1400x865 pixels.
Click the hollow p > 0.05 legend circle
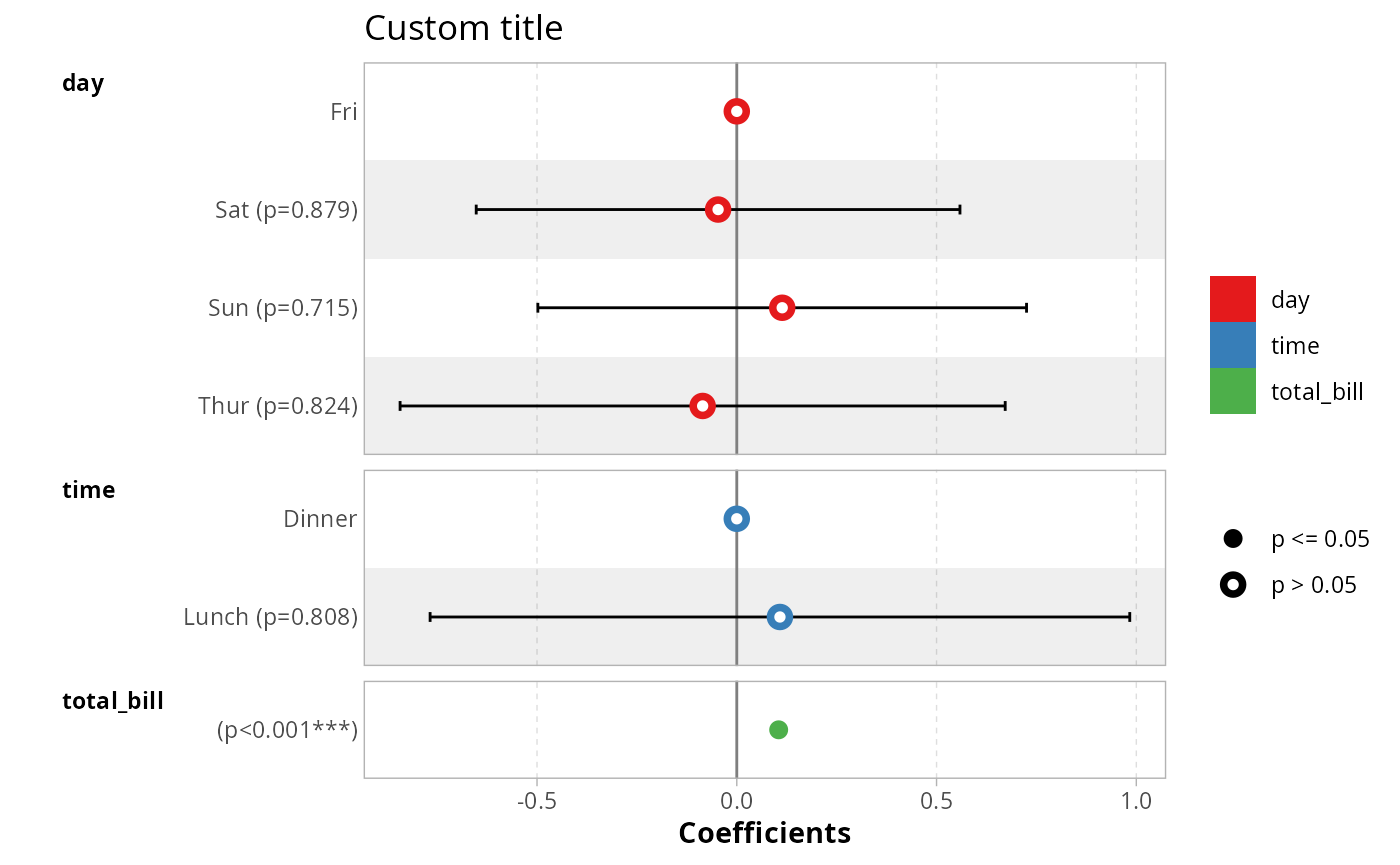pos(1232,585)
